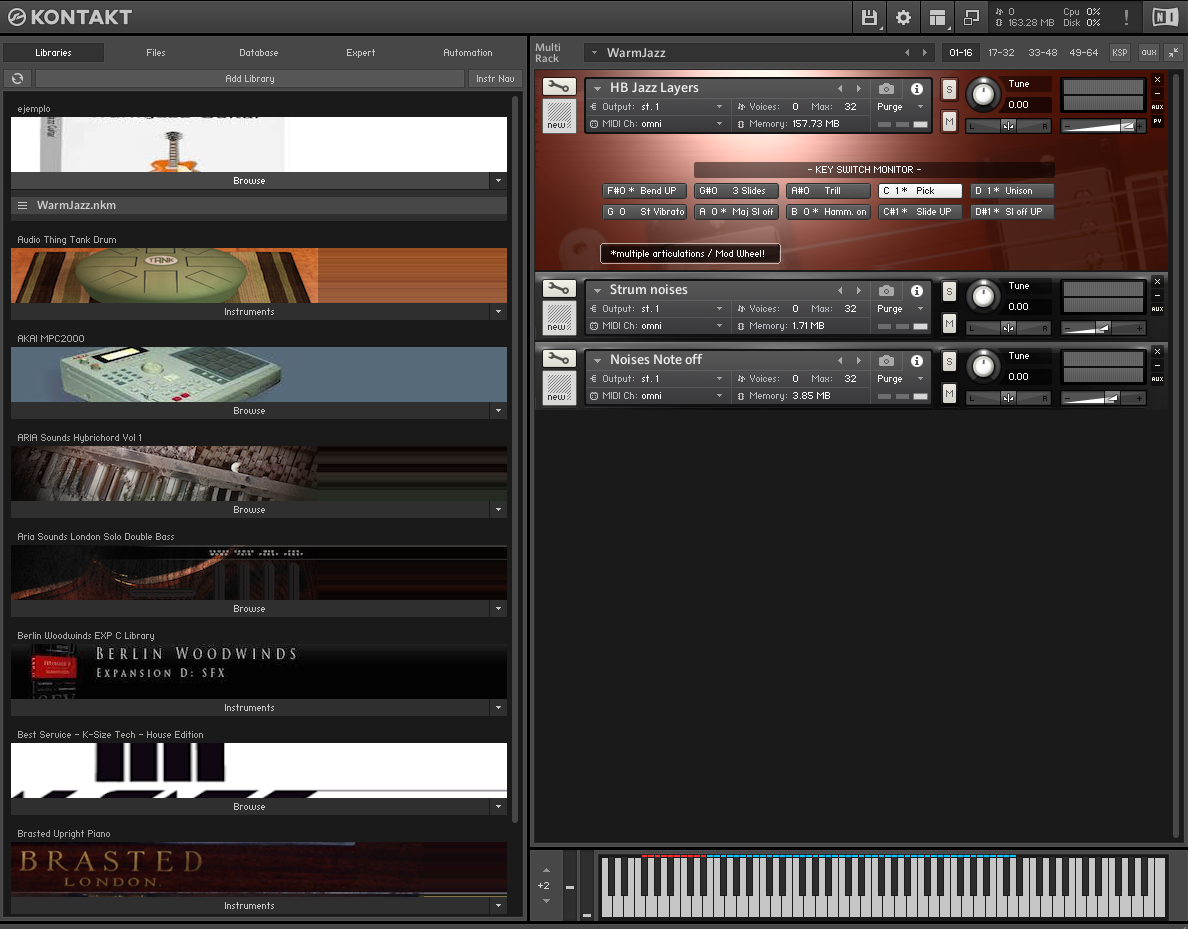Open HB Jazz Layers Output dropdown
The width and height of the screenshot is (1188, 929).
point(719,107)
